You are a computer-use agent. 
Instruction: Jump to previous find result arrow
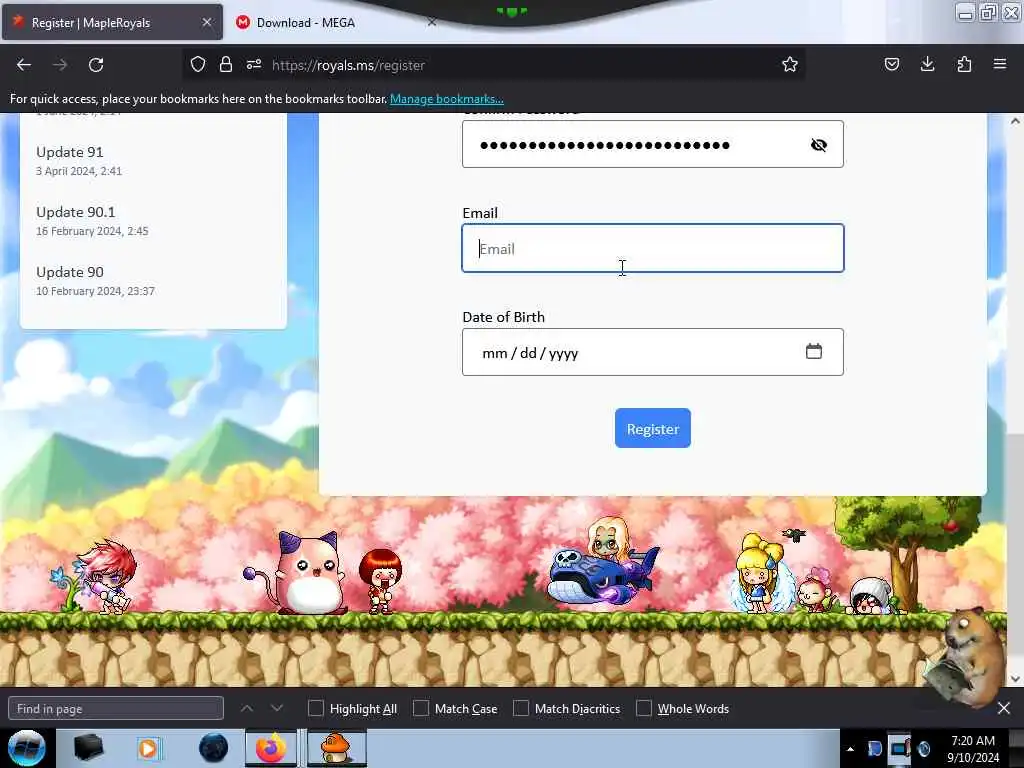(247, 708)
